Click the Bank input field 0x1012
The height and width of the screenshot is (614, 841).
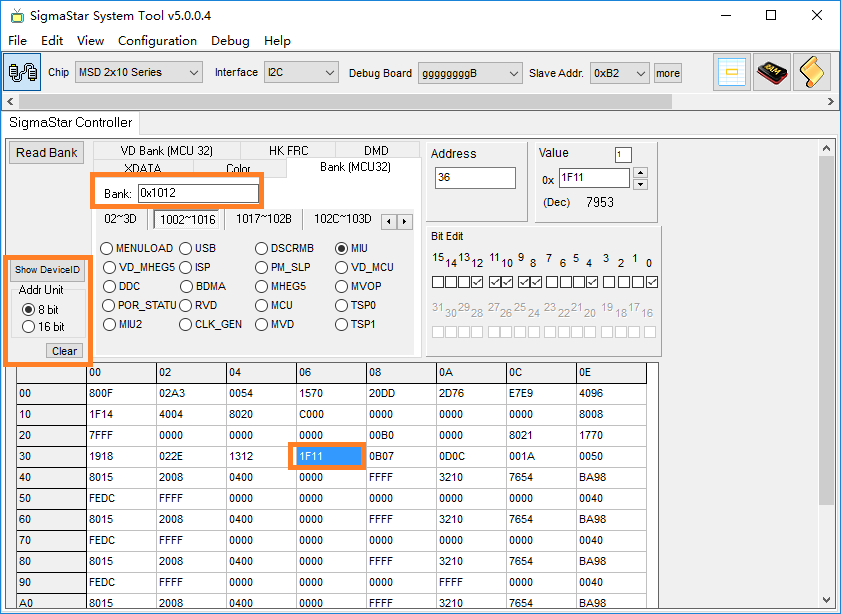(x=198, y=193)
